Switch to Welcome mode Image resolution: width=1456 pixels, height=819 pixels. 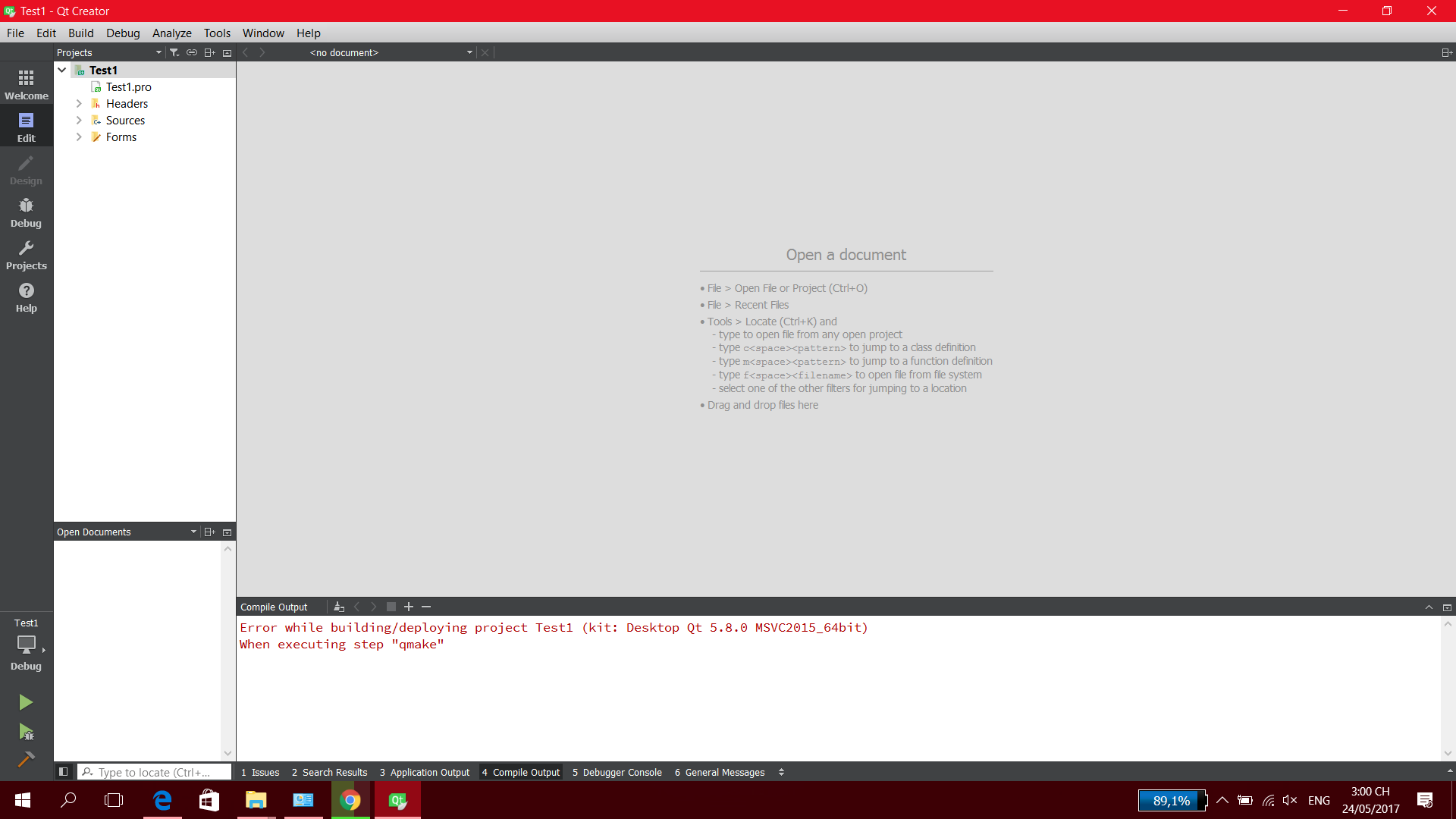pos(26,85)
